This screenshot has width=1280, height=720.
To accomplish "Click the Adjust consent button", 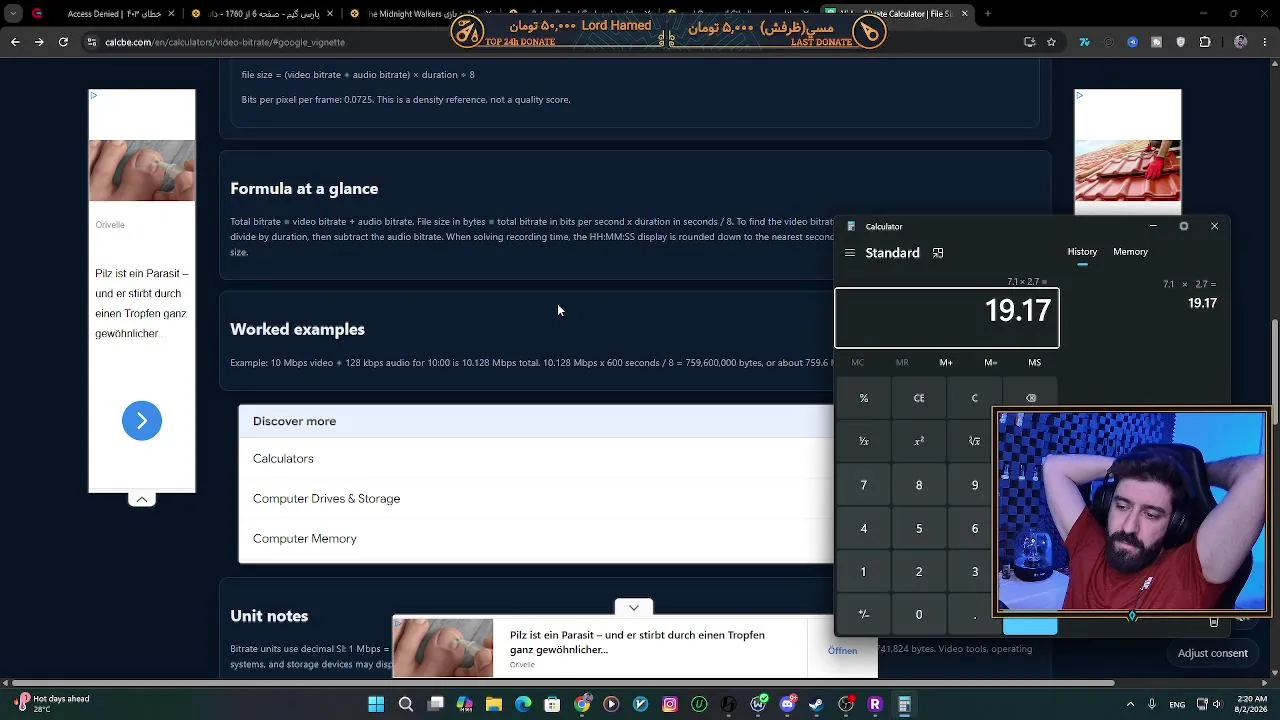I will pos(1212,653).
